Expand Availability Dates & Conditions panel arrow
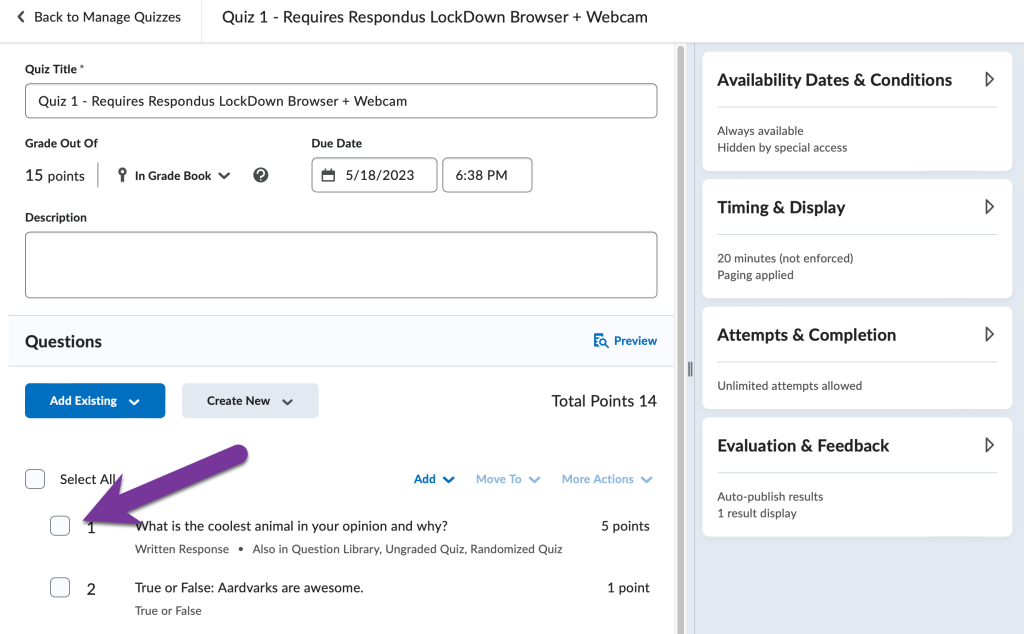 click(989, 80)
